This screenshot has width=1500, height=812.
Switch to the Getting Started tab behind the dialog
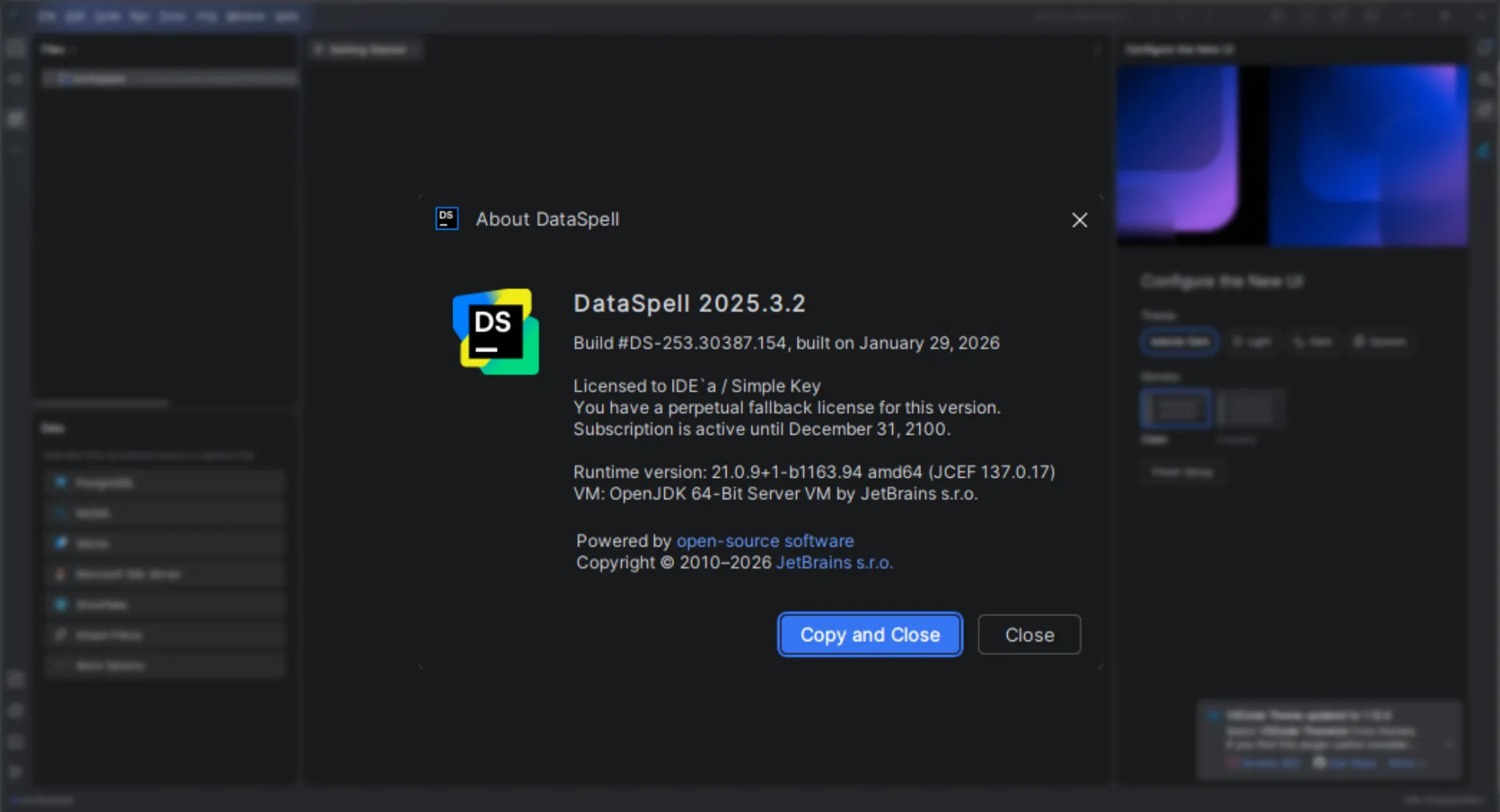366,50
